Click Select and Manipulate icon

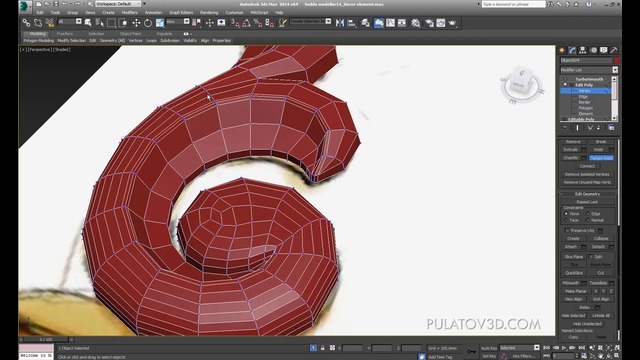(209, 23)
